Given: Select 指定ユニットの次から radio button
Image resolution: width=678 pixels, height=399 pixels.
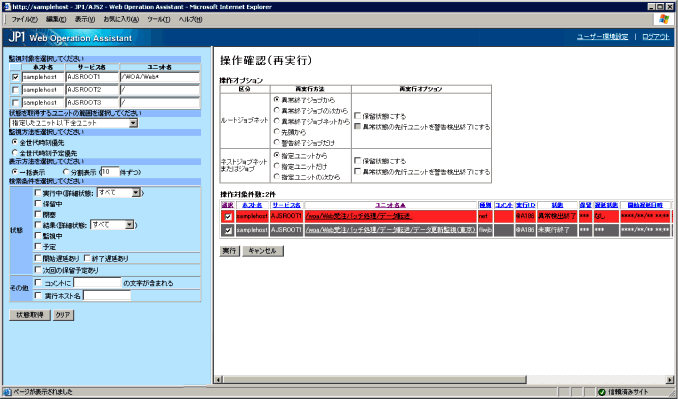Looking at the screenshot, I should pyautogui.click(x=277, y=176).
